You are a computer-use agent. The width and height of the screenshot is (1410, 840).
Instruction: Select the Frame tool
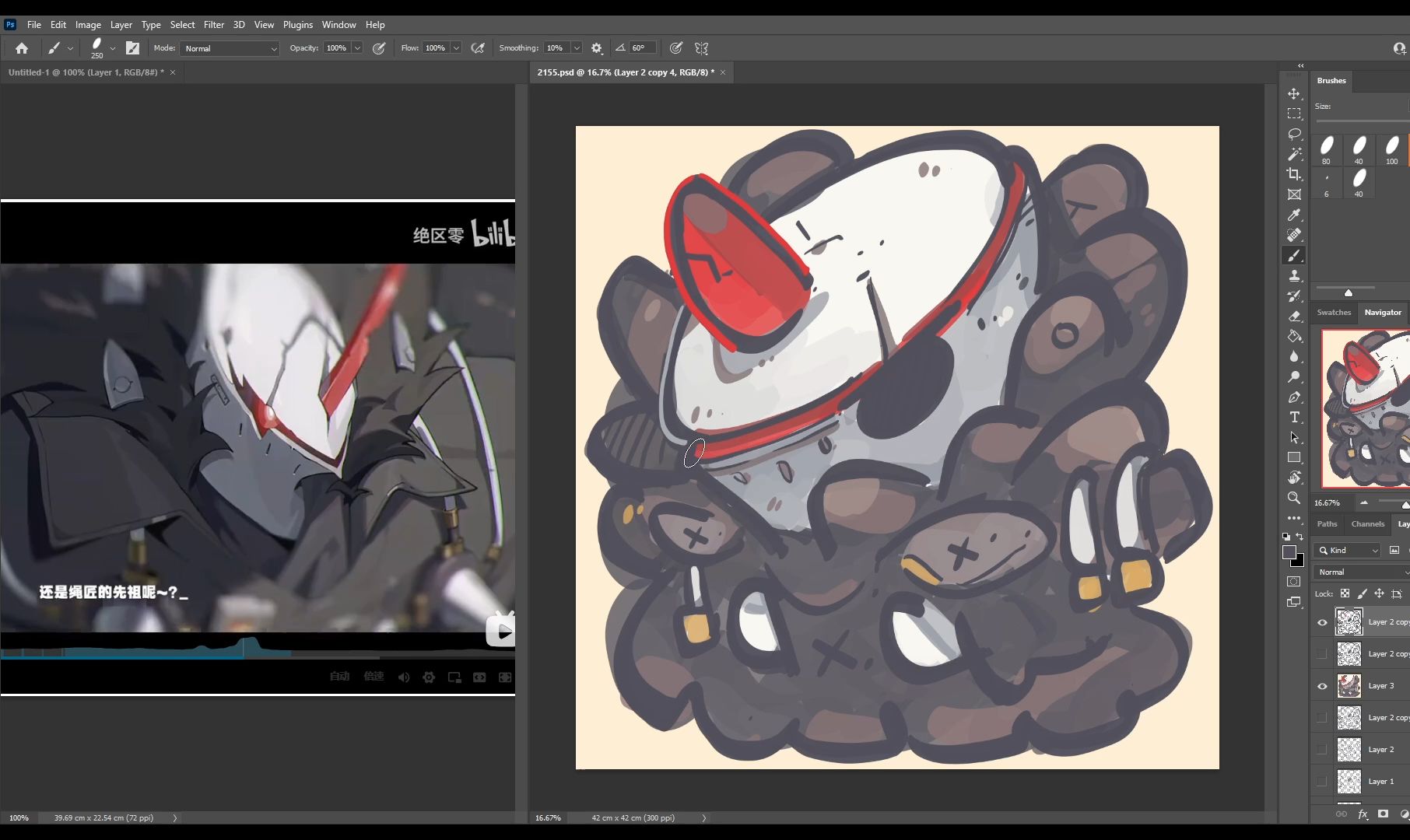click(1294, 194)
